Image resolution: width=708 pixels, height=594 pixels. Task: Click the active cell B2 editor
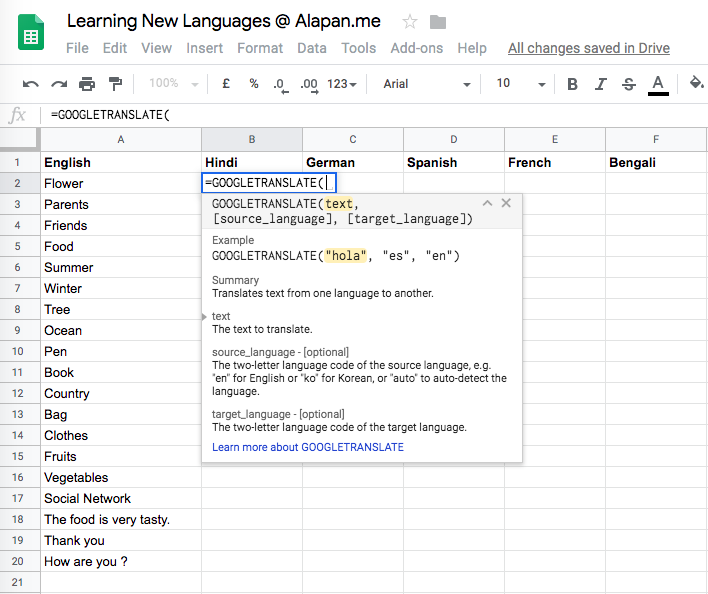[269, 183]
